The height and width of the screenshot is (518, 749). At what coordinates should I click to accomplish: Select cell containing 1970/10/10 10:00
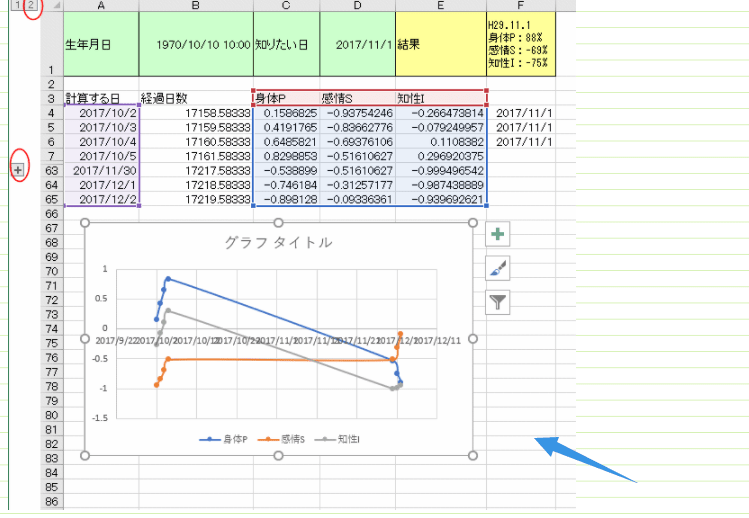coord(196,45)
